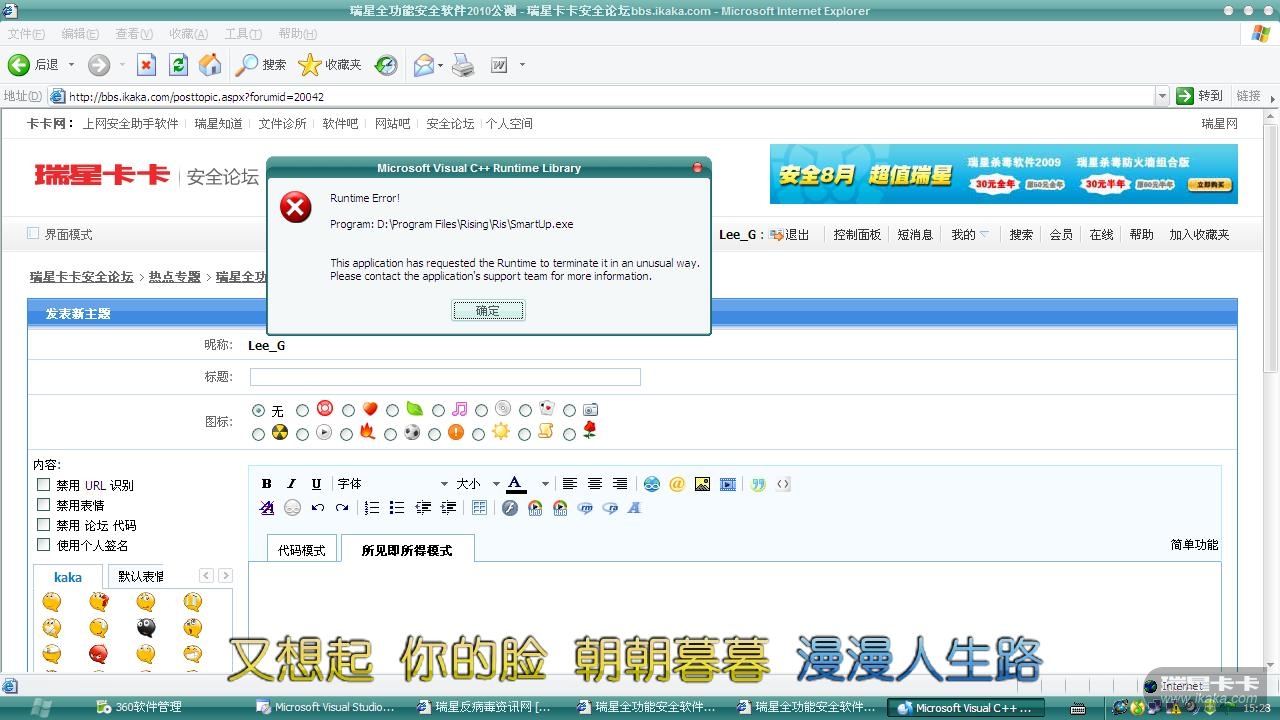
Task: Pick the rose topic icon radio button
Action: (x=569, y=434)
